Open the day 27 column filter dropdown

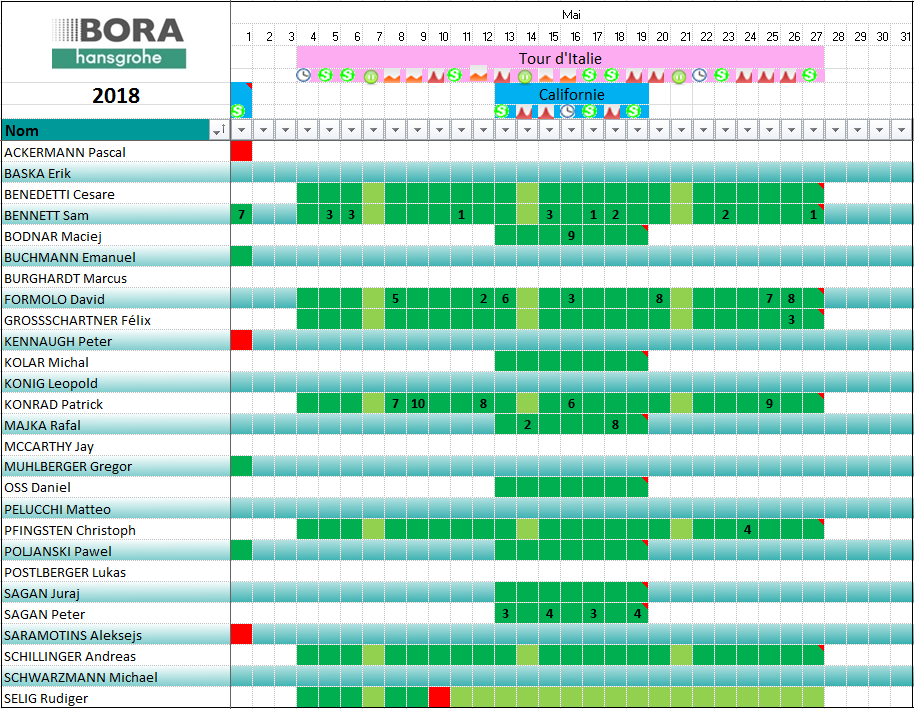[x=813, y=130]
